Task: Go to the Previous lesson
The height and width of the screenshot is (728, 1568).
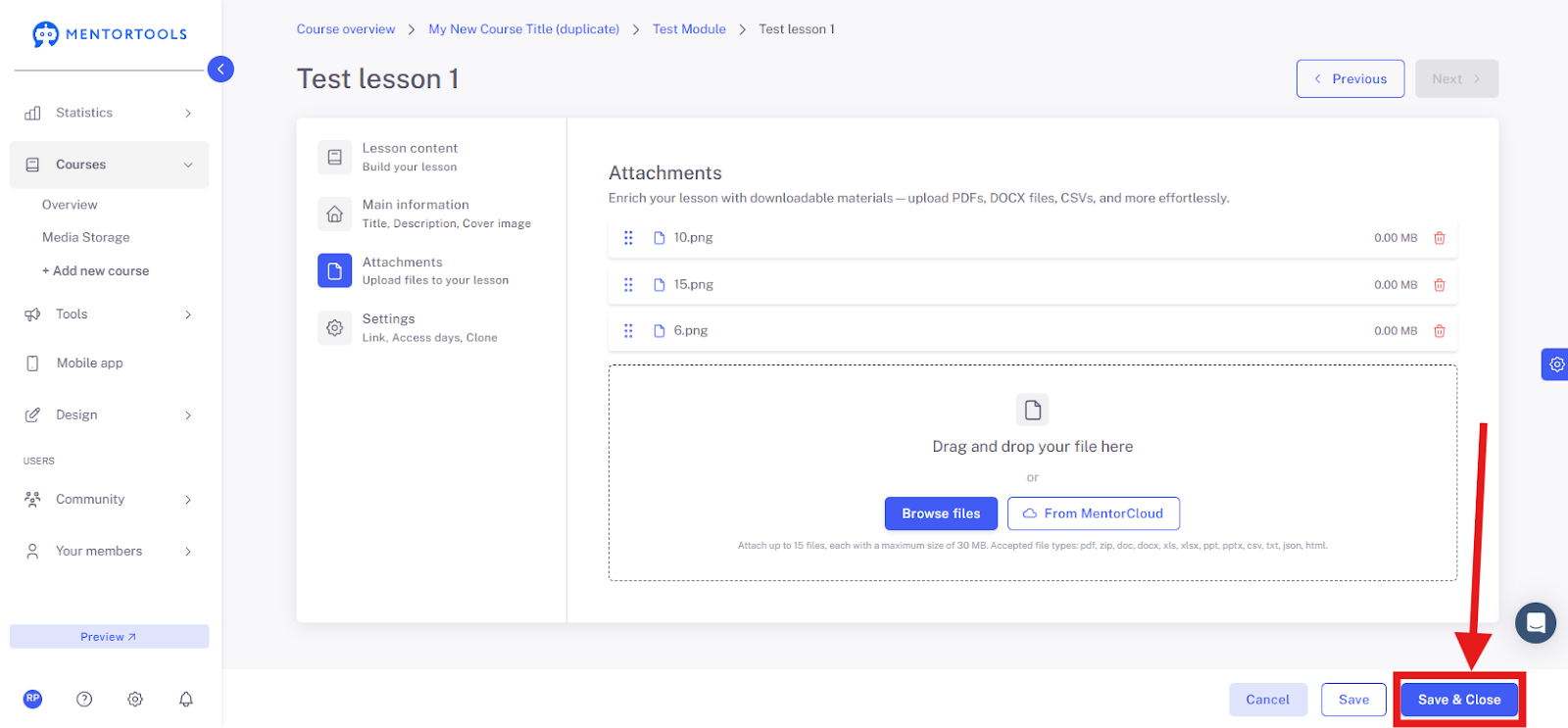Action: click(x=1350, y=78)
